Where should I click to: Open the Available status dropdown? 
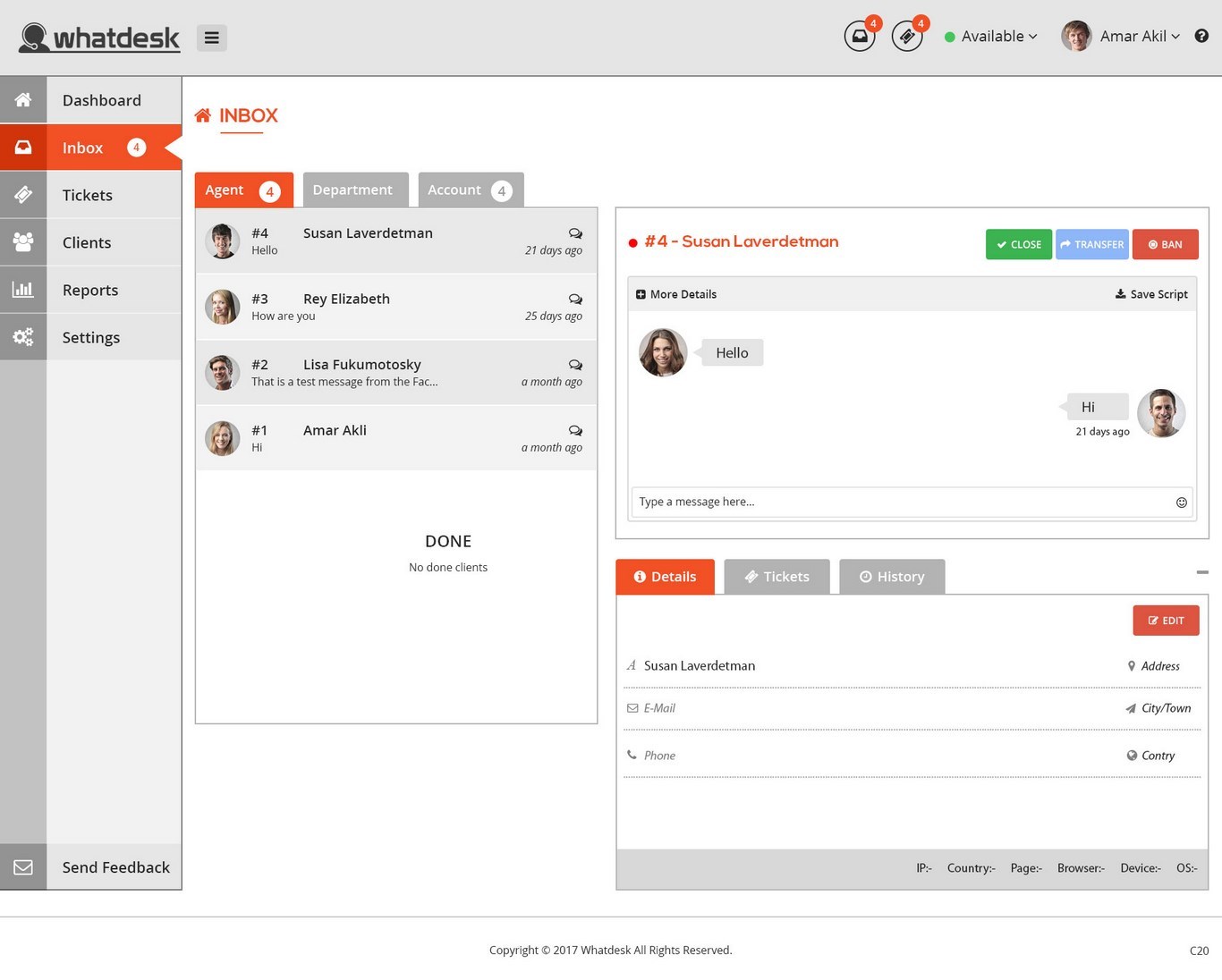991,36
